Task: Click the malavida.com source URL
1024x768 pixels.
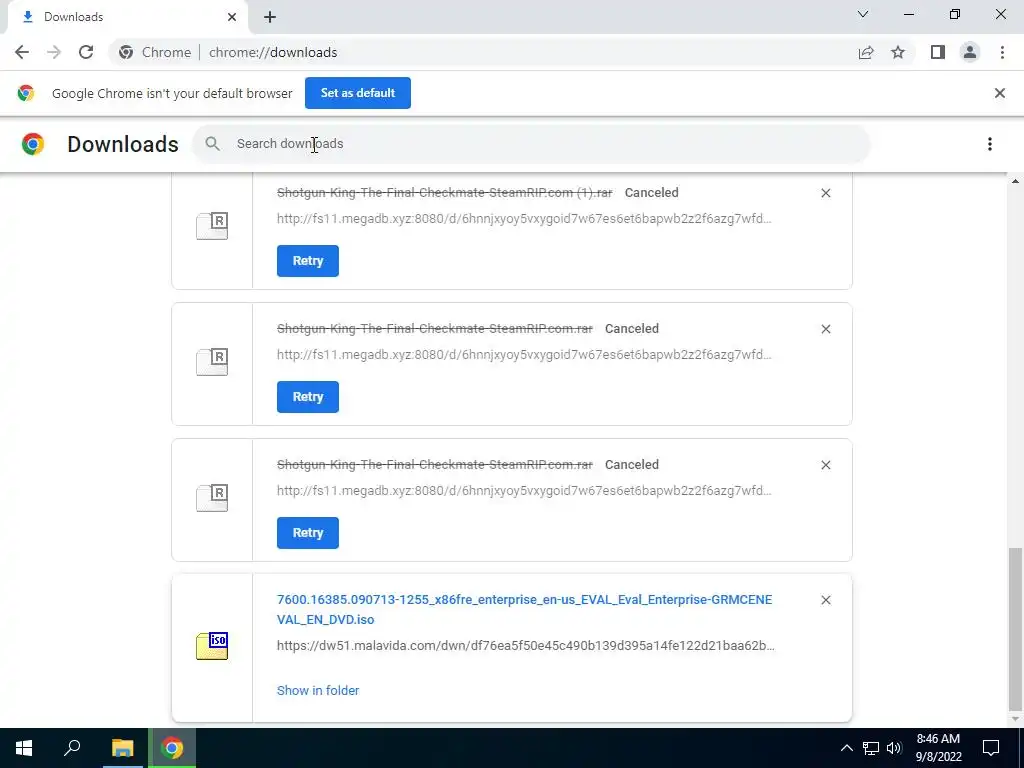Action: click(526, 645)
